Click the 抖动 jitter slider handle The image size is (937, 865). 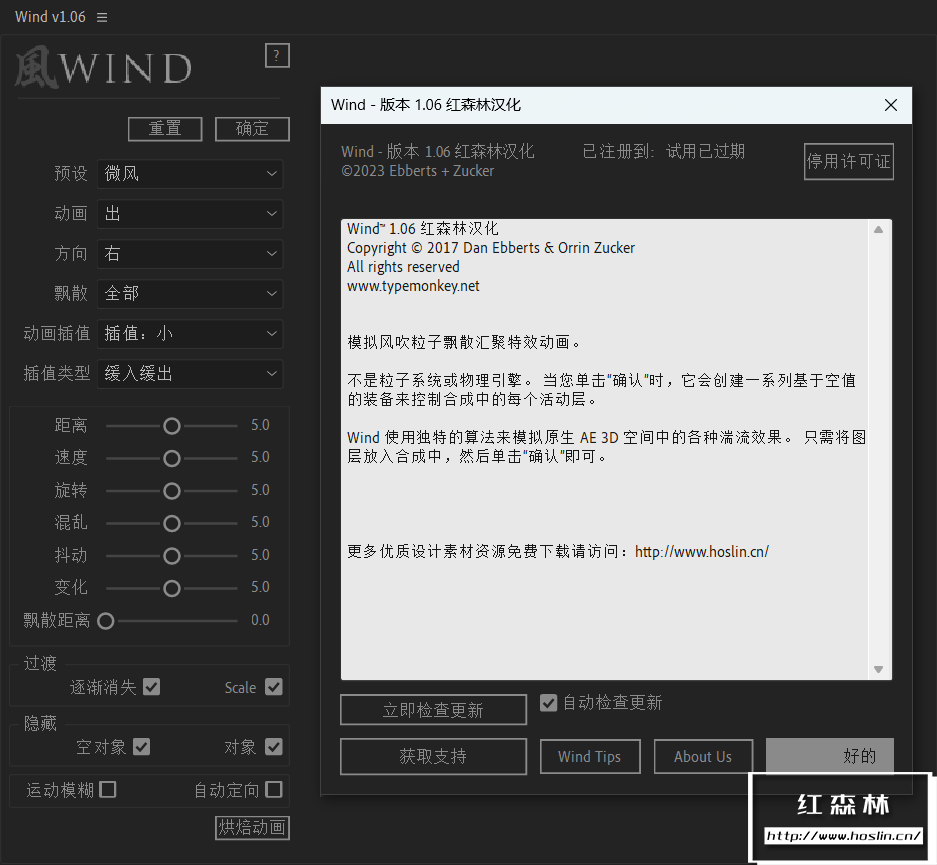(172, 556)
